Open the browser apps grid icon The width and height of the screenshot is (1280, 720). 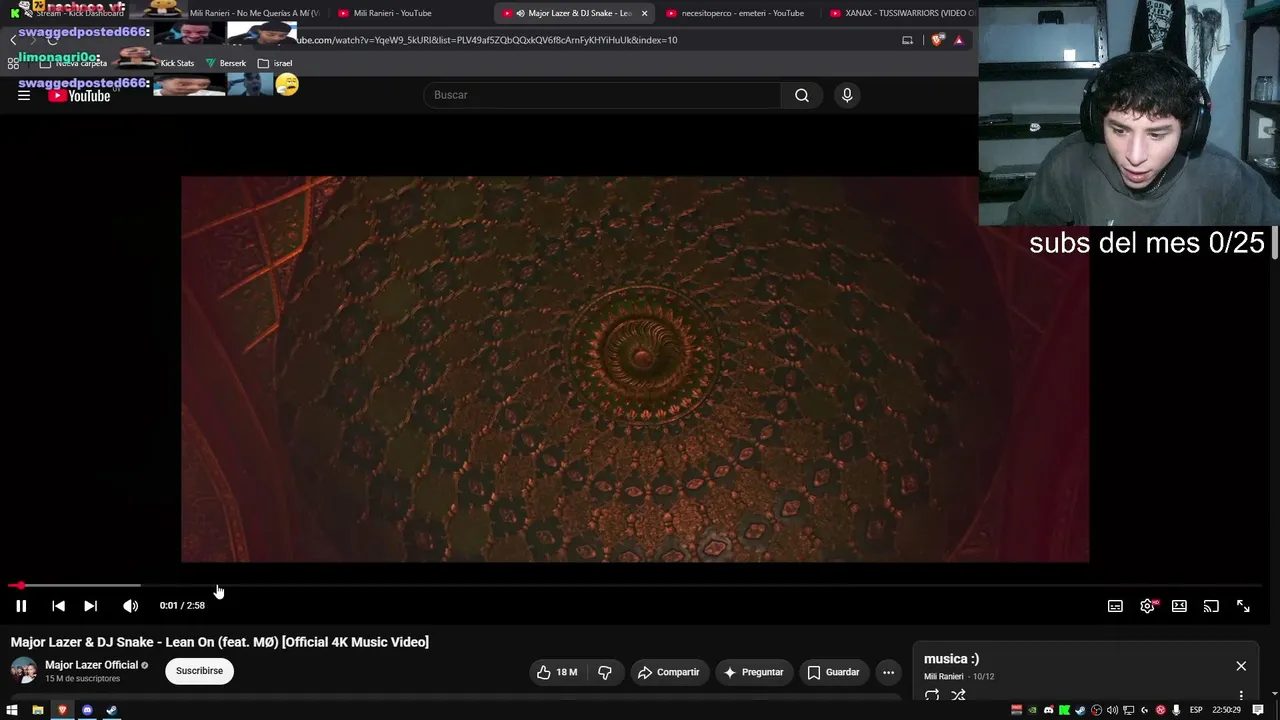coord(13,63)
